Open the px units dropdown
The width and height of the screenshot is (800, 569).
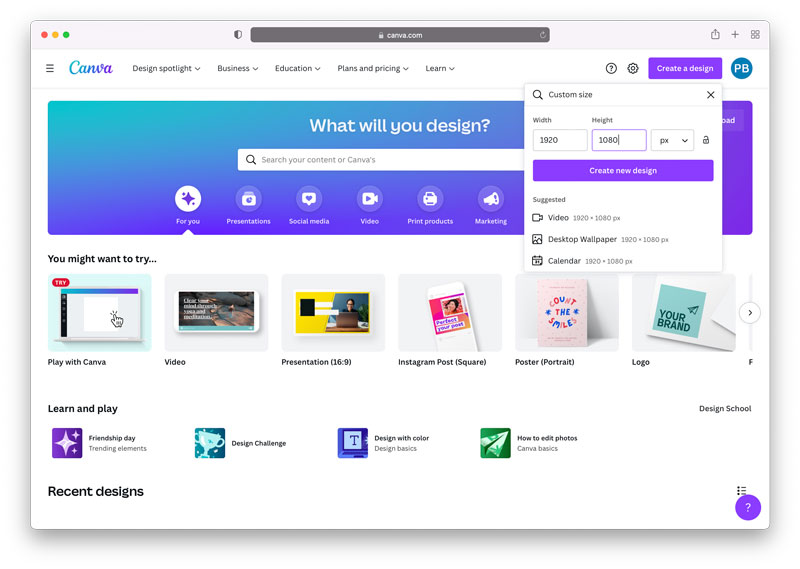[672, 140]
